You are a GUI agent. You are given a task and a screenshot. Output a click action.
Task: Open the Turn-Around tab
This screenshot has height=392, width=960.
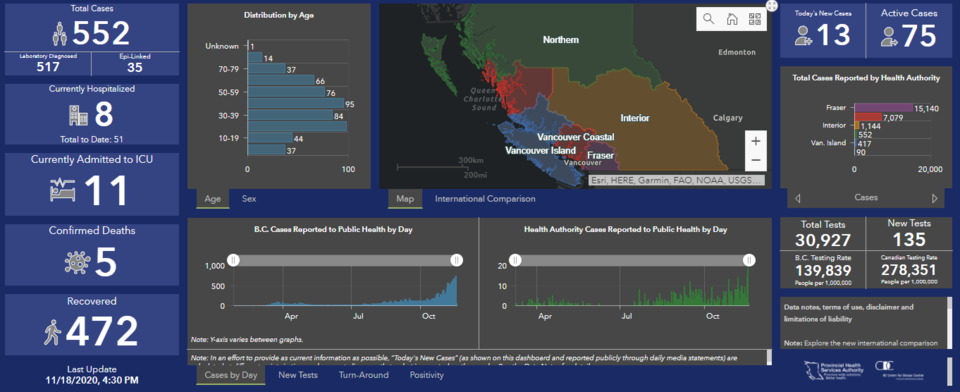(364, 375)
